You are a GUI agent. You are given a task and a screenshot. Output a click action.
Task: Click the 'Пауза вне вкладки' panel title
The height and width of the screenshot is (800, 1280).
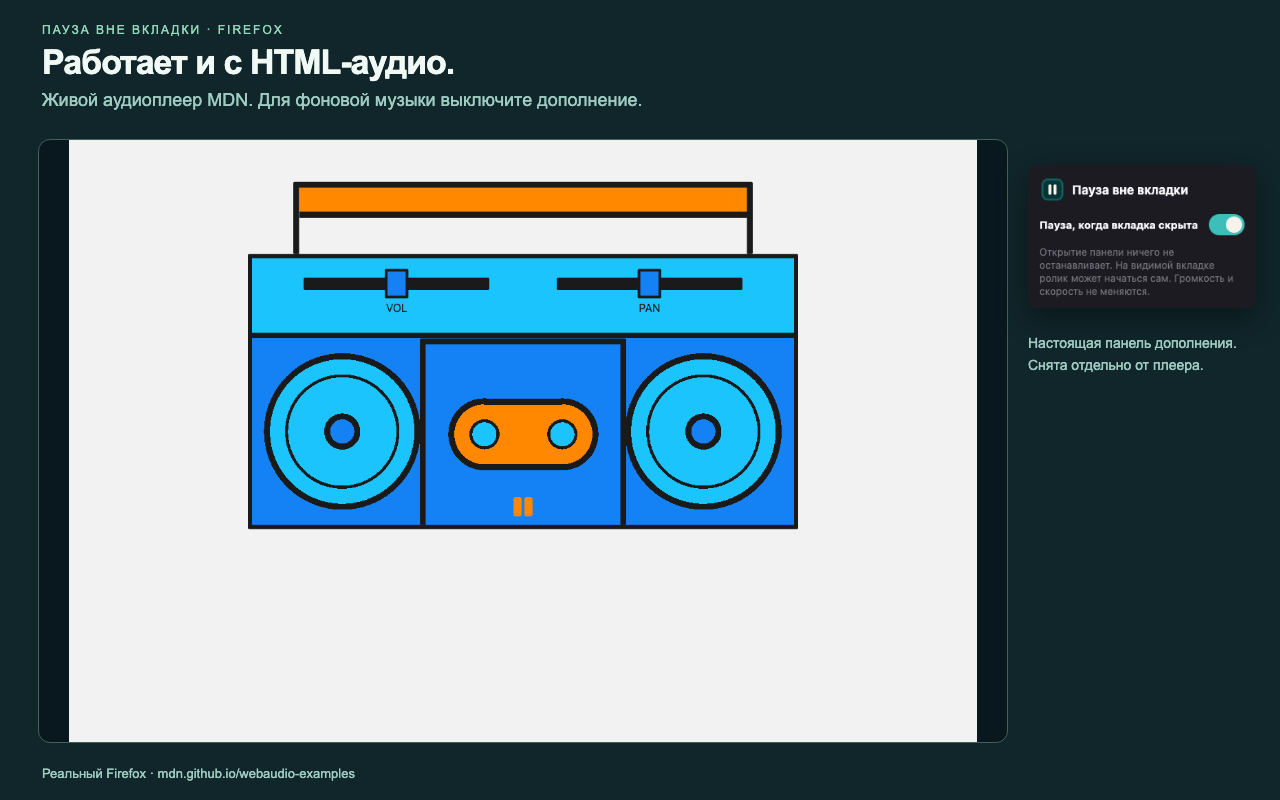point(1130,190)
